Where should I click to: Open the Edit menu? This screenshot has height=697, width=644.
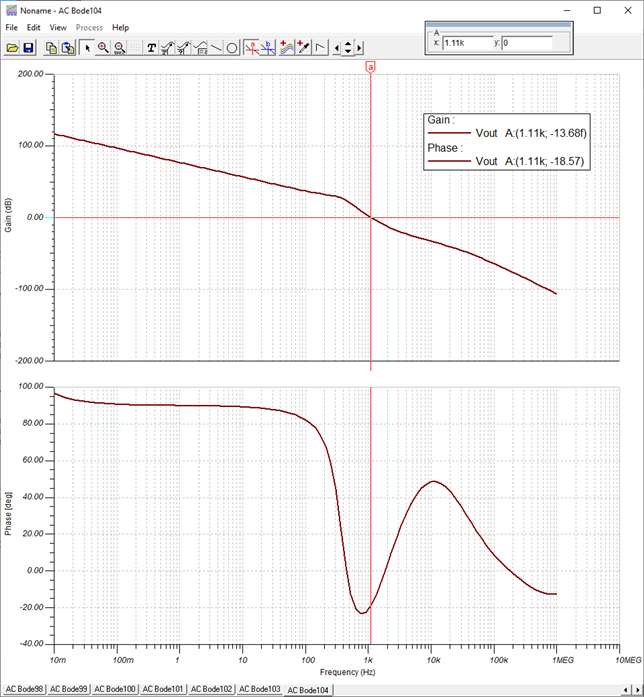(x=33, y=28)
